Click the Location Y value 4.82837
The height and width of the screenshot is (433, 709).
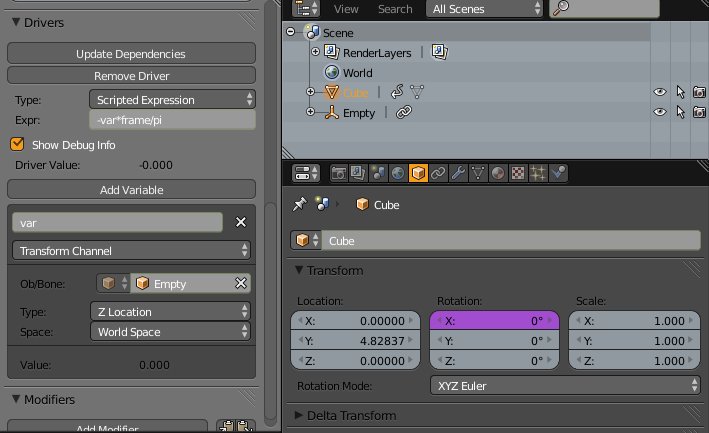click(355, 340)
